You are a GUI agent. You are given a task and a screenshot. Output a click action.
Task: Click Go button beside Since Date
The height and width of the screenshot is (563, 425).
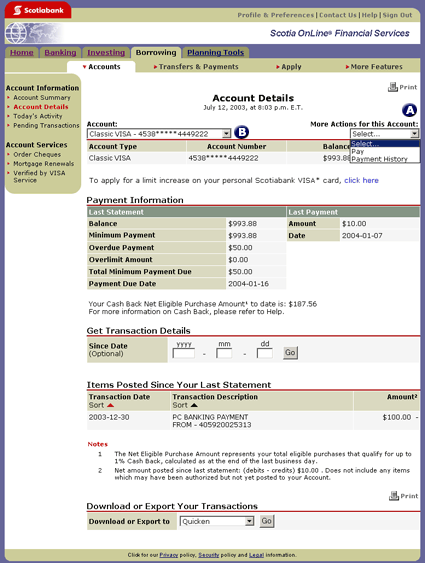point(290,353)
